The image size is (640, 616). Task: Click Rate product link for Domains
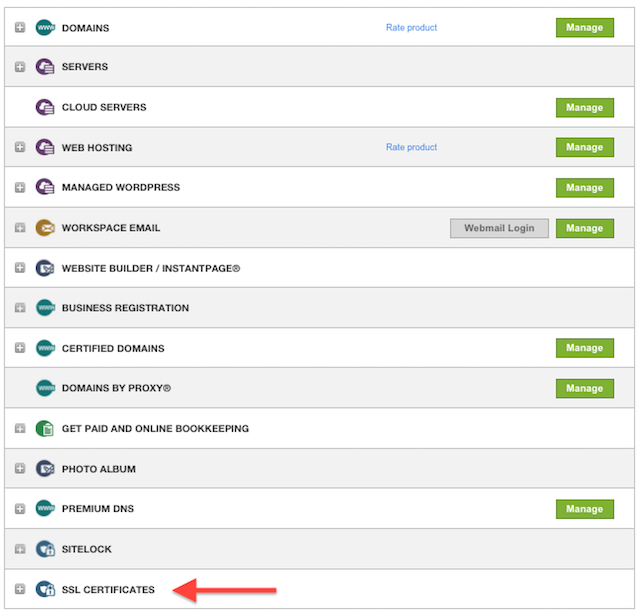pyautogui.click(x=411, y=27)
